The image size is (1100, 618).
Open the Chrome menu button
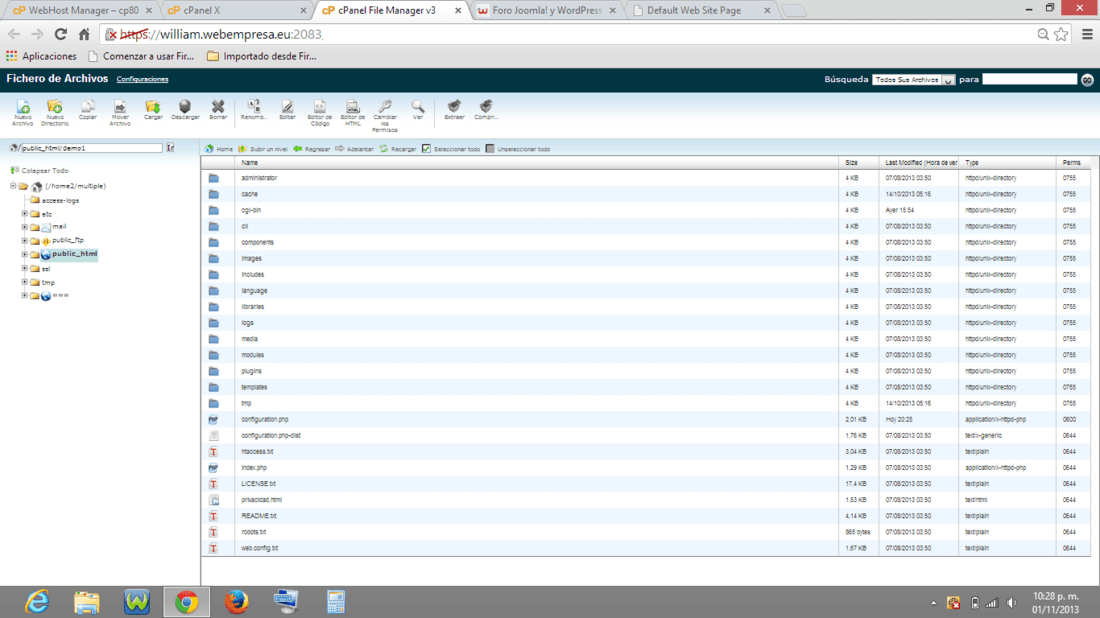[1087, 34]
